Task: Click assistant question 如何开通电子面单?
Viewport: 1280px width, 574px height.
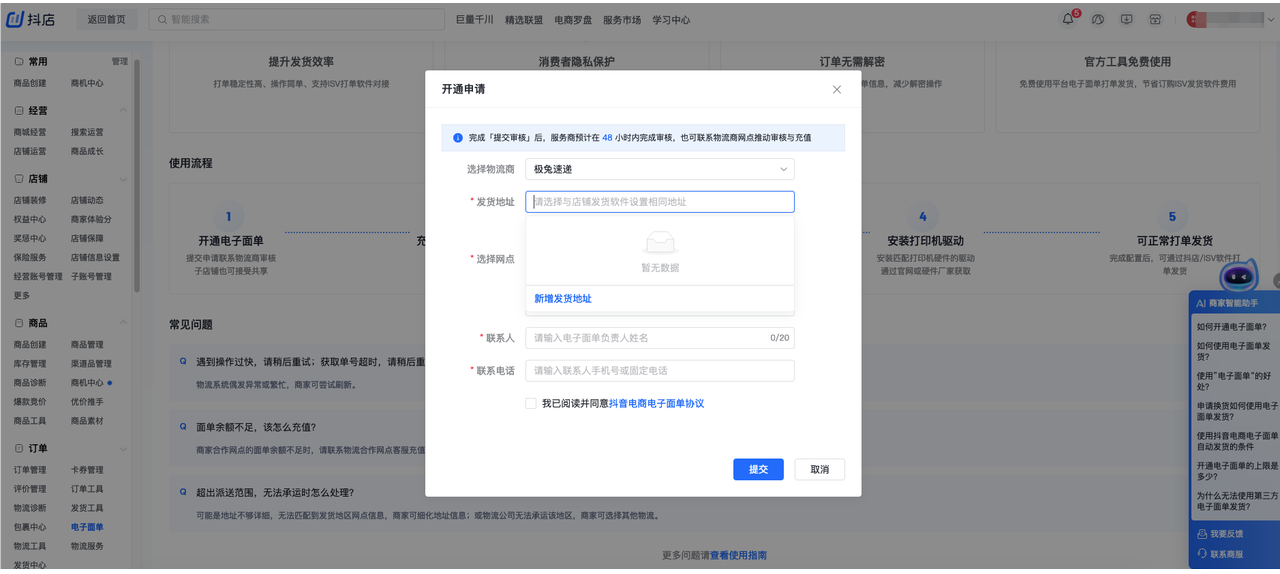Action: tap(1232, 326)
